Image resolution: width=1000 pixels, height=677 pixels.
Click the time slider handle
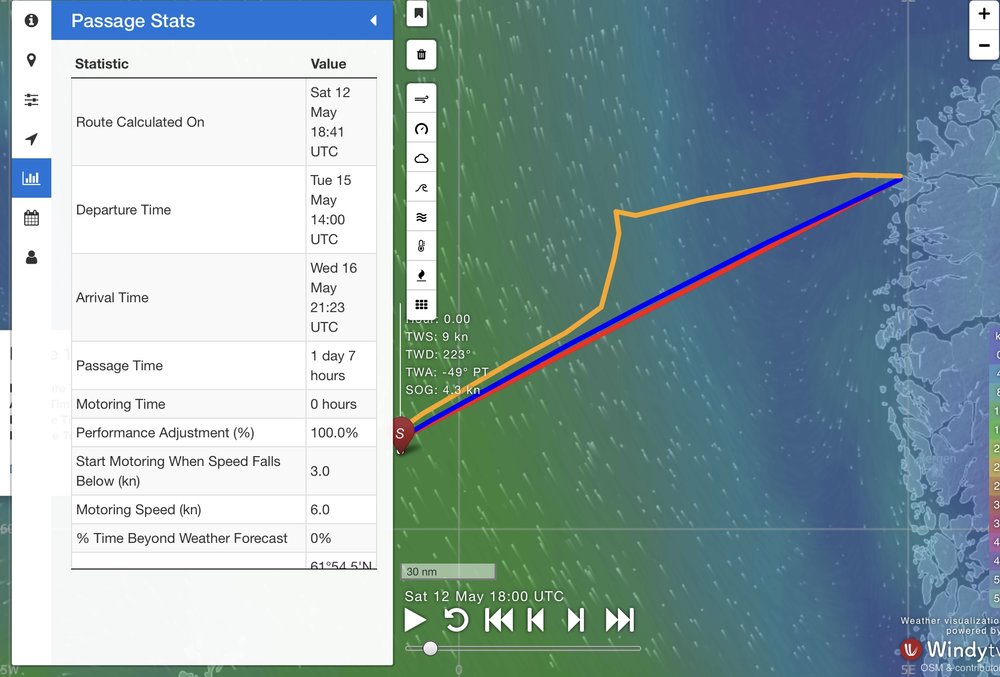click(x=430, y=648)
